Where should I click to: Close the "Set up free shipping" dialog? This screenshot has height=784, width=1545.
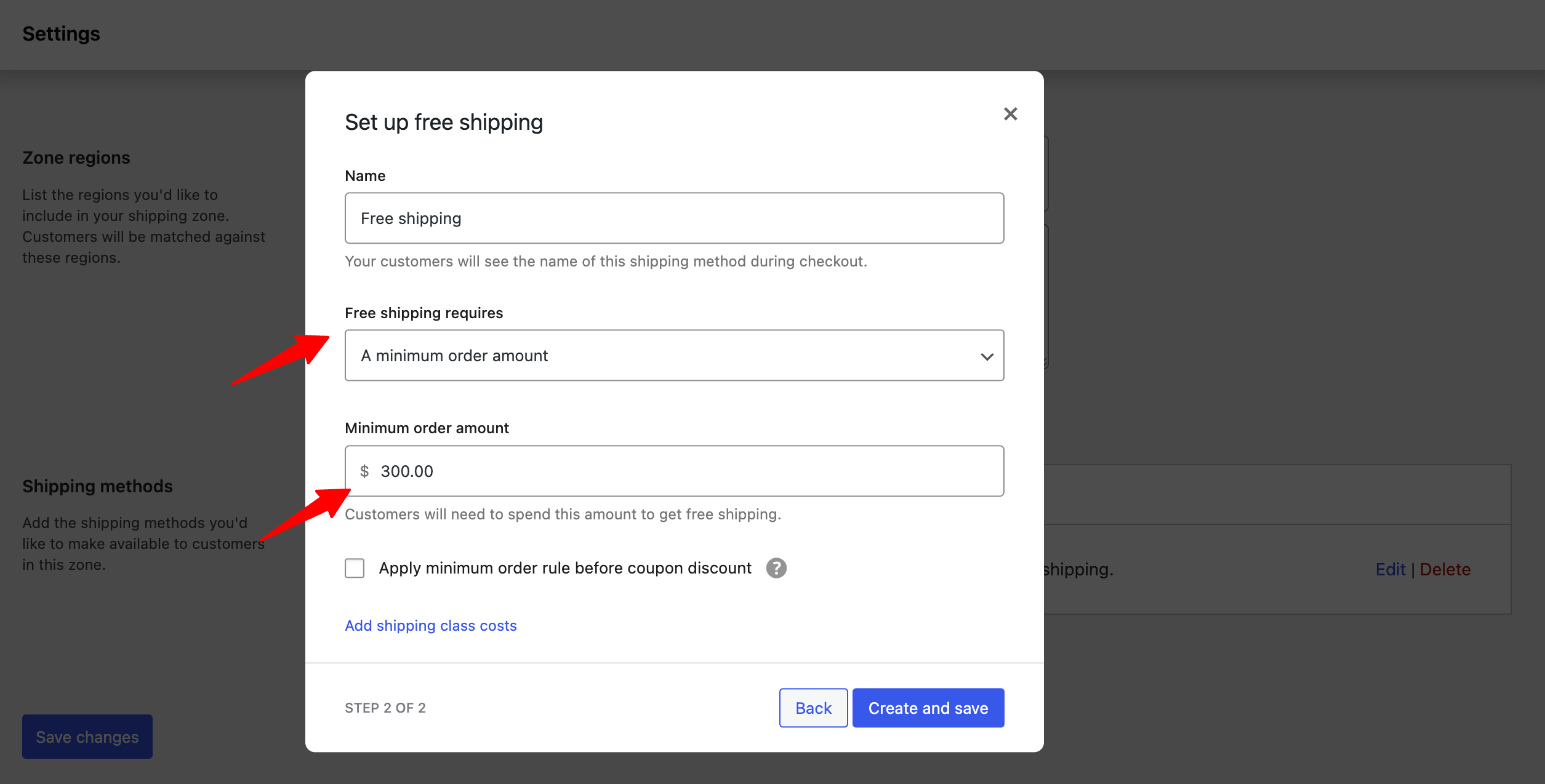tap(1010, 114)
